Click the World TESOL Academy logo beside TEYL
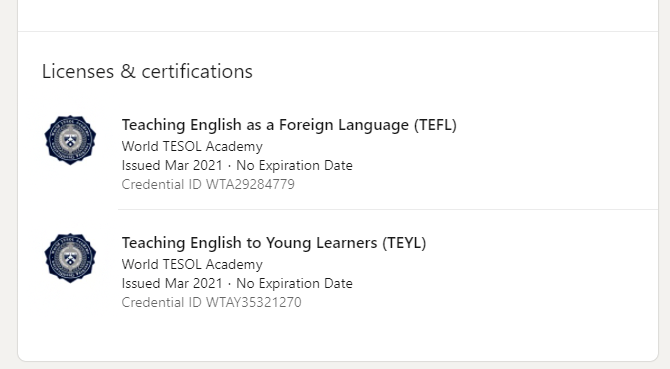Screen dimensions: 670x369 [x=71, y=258]
